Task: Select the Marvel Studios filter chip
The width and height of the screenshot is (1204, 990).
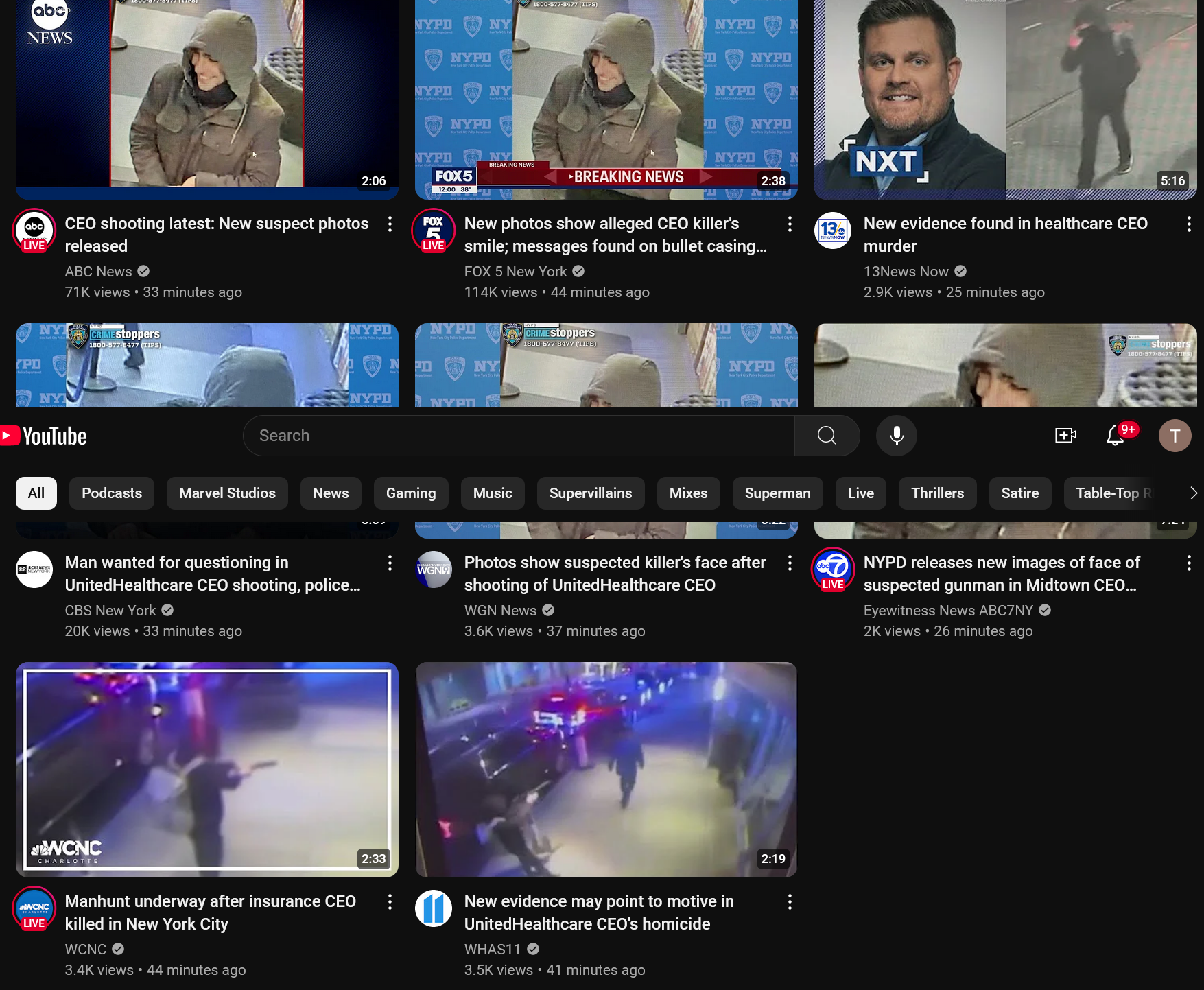Action: point(227,493)
